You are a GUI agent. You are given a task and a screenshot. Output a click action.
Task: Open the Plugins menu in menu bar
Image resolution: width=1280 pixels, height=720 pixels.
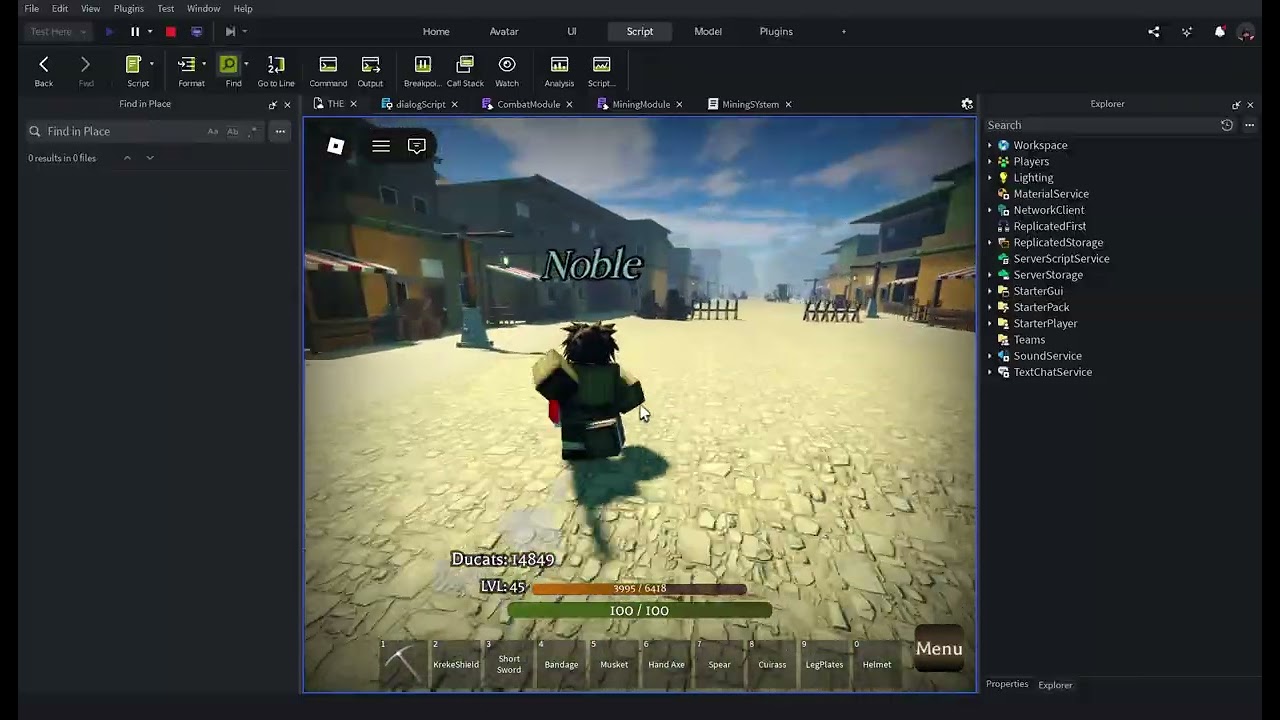128,8
